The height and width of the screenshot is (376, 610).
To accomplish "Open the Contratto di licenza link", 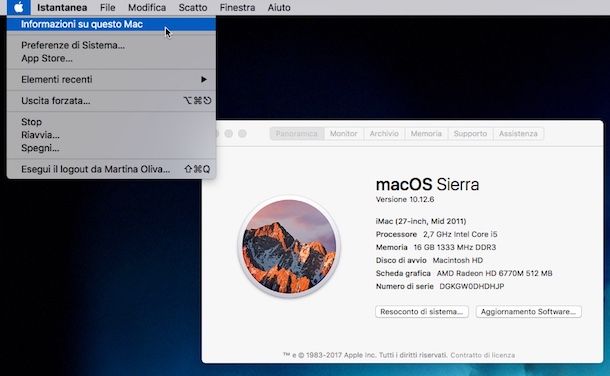I will 482,355.
